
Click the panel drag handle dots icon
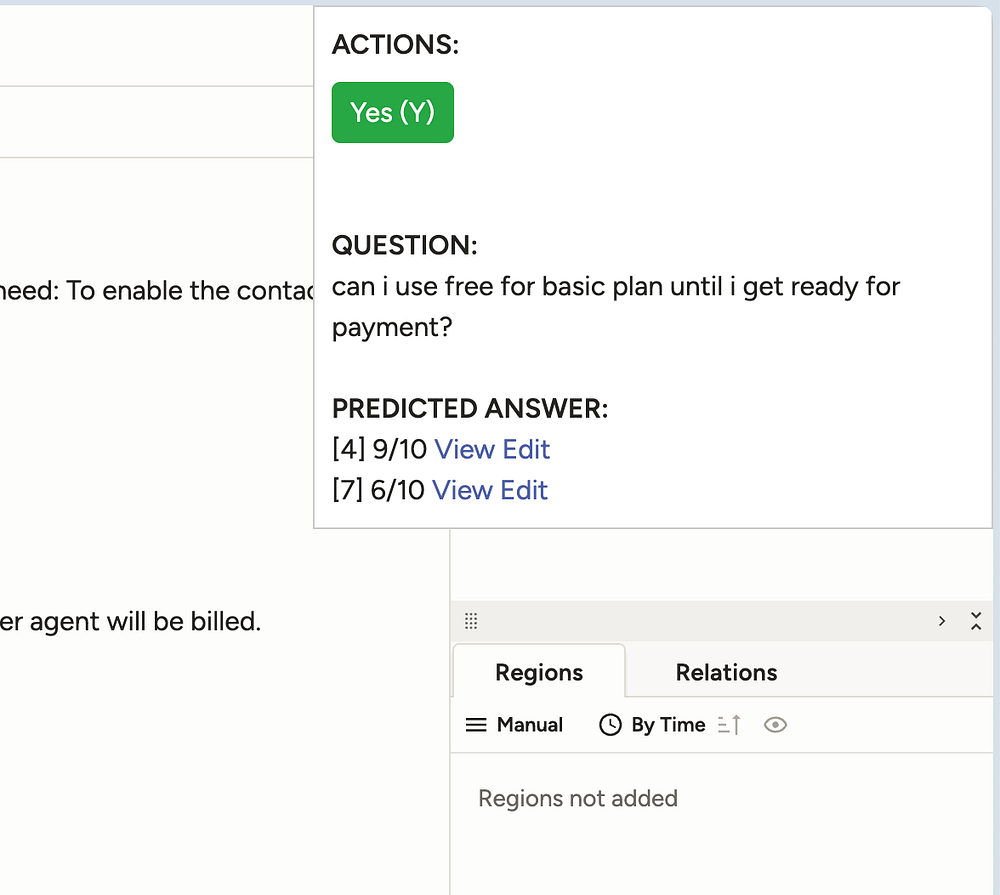(471, 622)
